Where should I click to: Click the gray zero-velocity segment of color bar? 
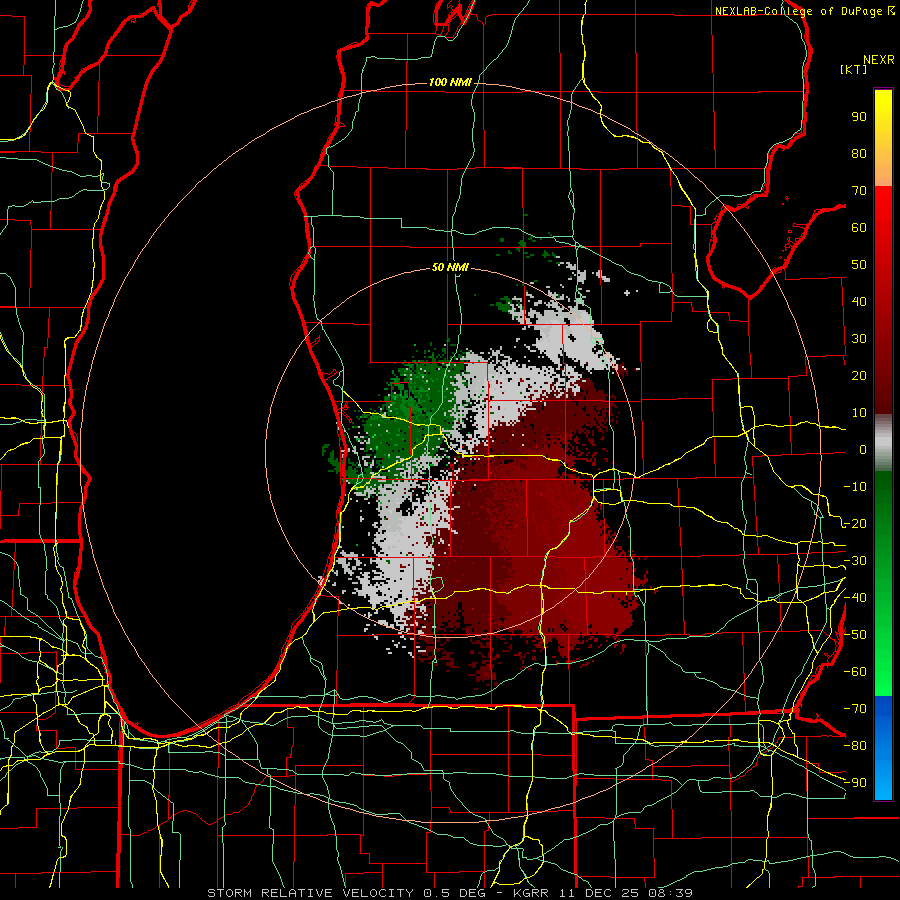click(883, 443)
